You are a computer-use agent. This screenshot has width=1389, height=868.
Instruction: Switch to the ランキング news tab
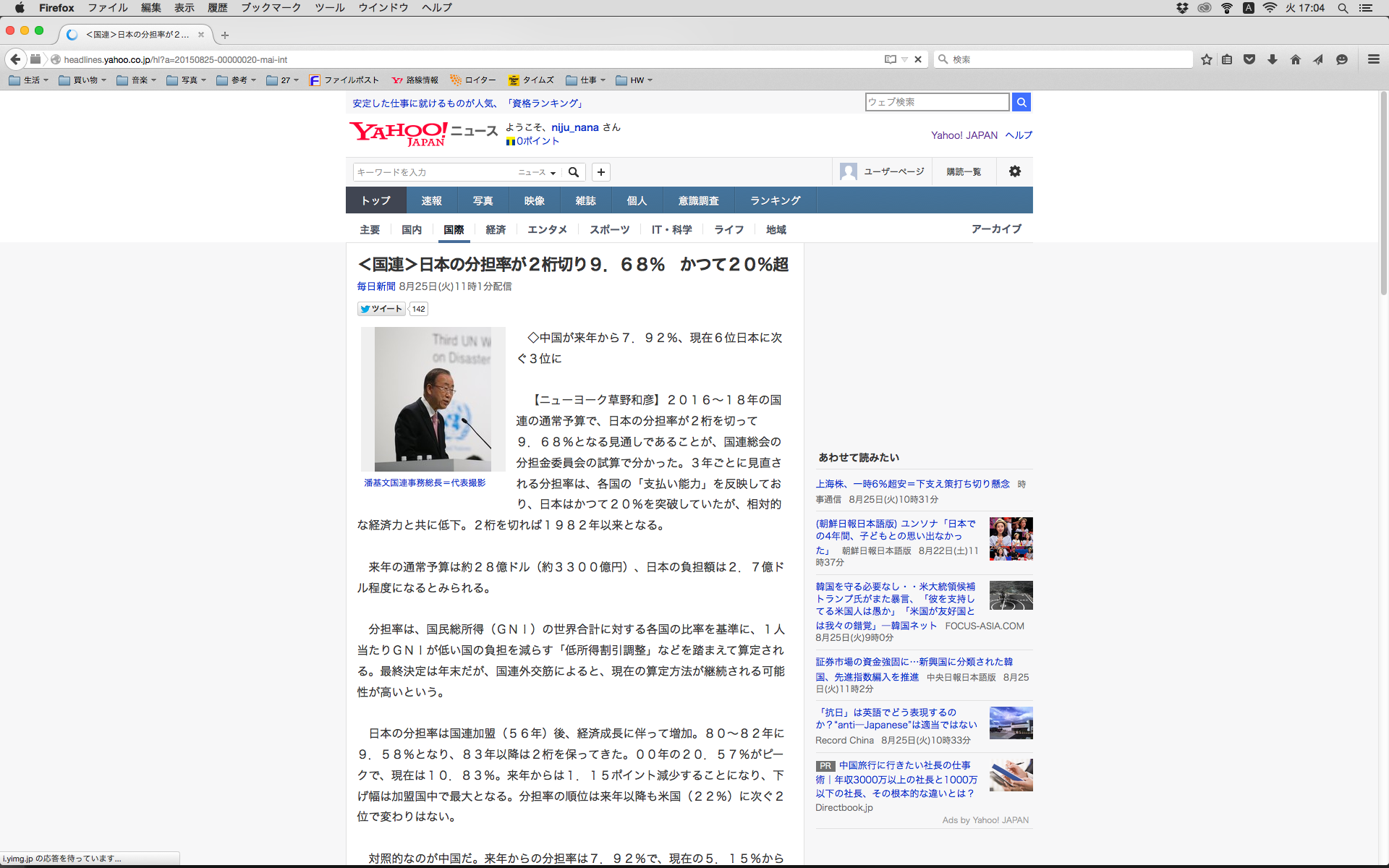775,200
